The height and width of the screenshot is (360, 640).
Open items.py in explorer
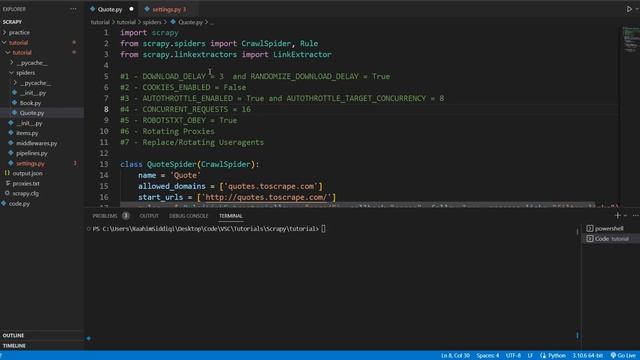coord(27,133)
